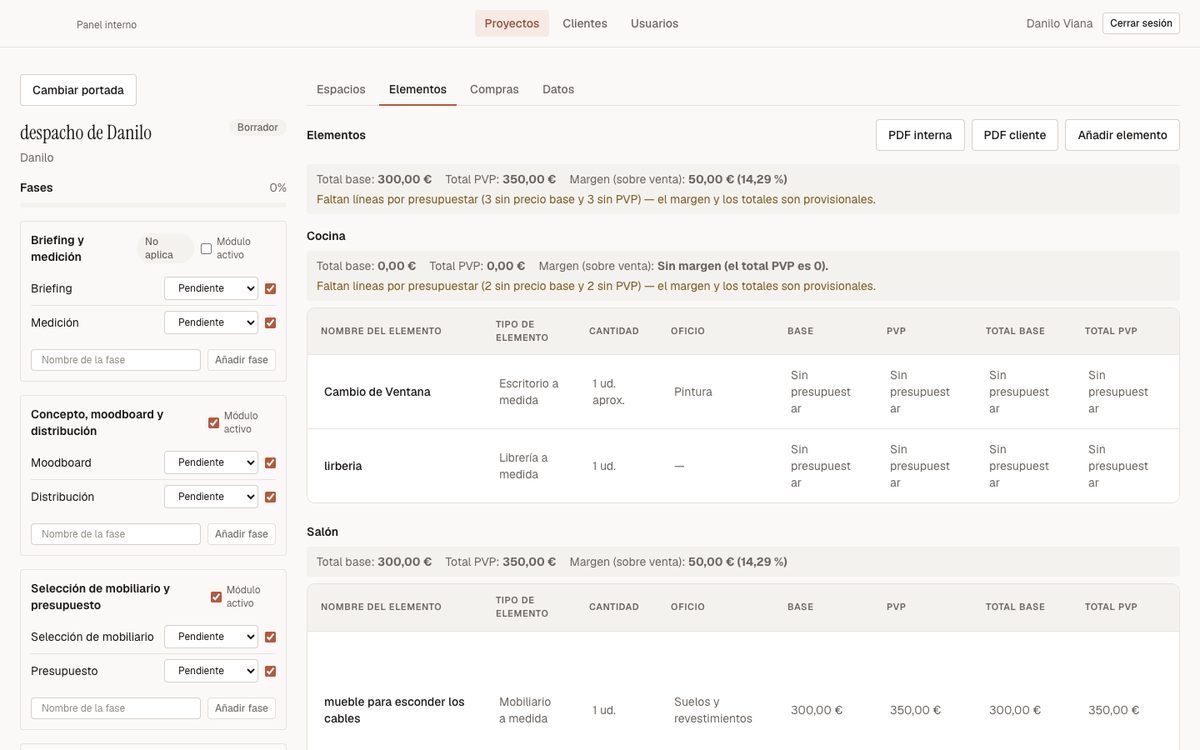
Task: Click Añadir fase below Presupuesto
Action: point(242,708)
